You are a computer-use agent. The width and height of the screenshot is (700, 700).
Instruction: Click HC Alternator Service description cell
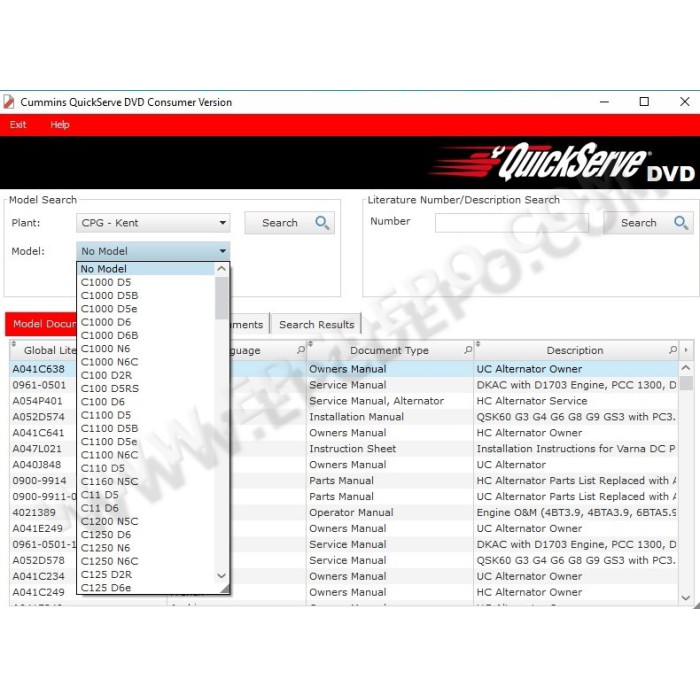pos(576,401)
